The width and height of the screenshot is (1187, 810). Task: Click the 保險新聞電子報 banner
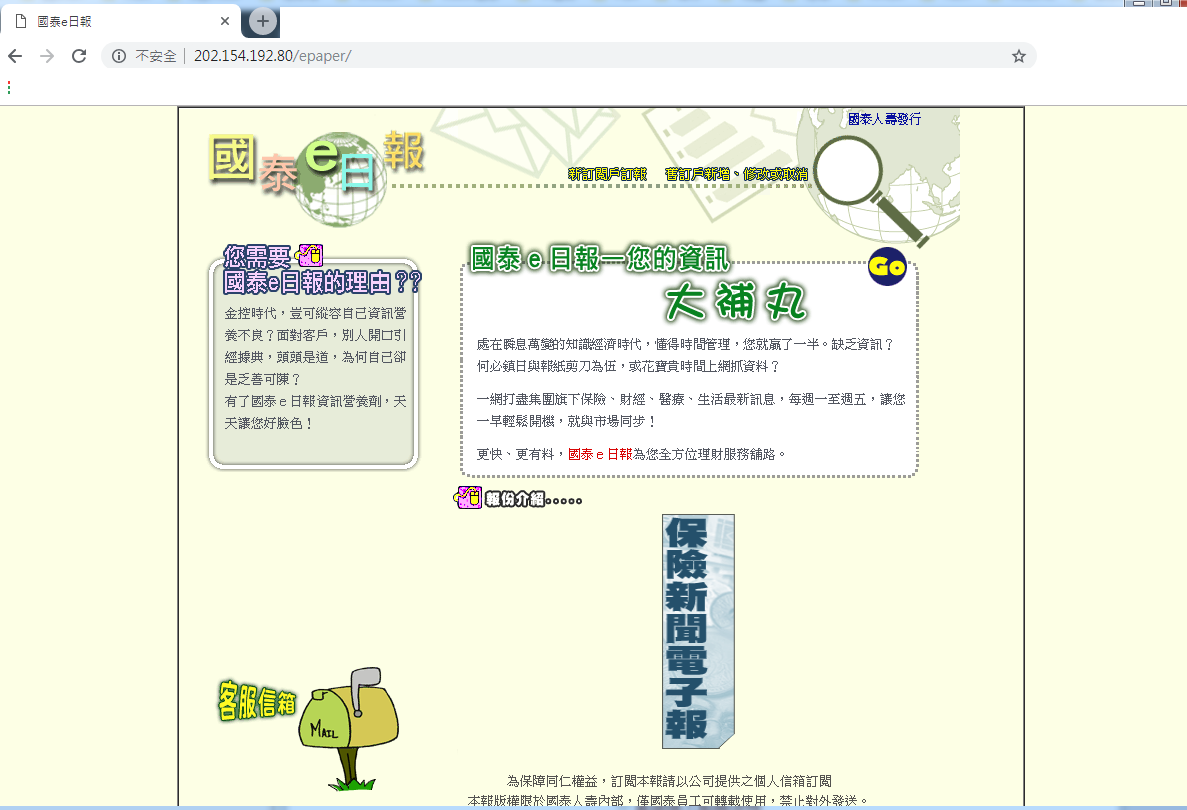click(698, 631)
